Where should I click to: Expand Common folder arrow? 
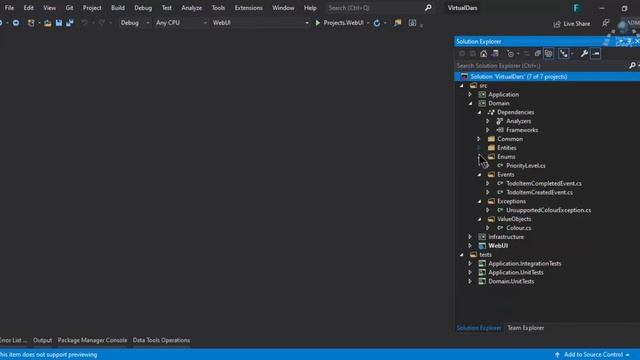click(x=478, y=139)
